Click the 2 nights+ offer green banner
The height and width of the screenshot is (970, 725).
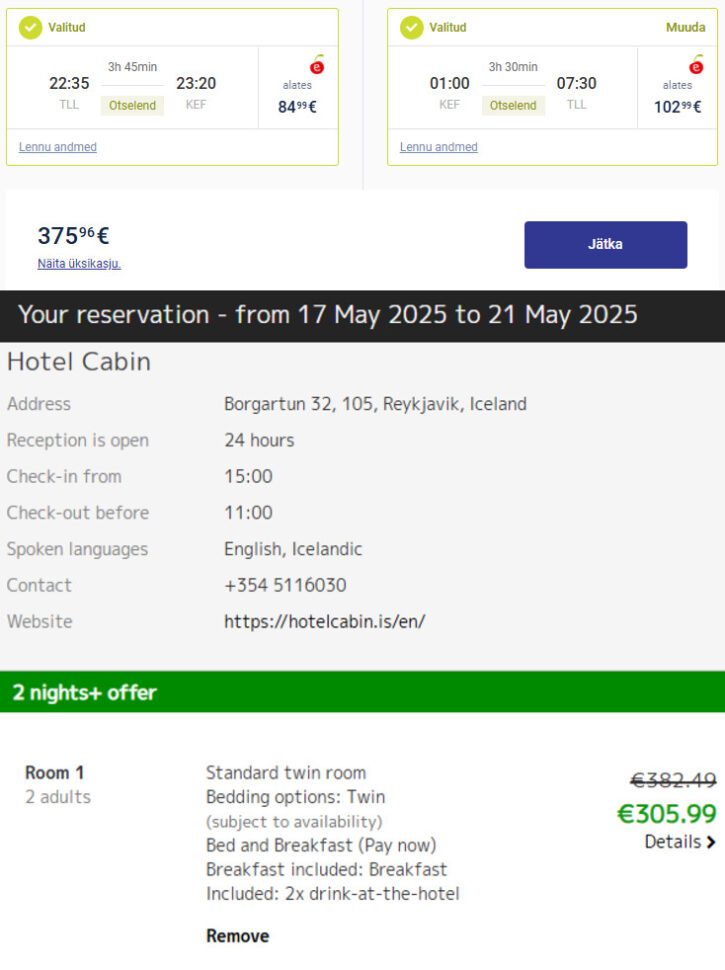362,692
